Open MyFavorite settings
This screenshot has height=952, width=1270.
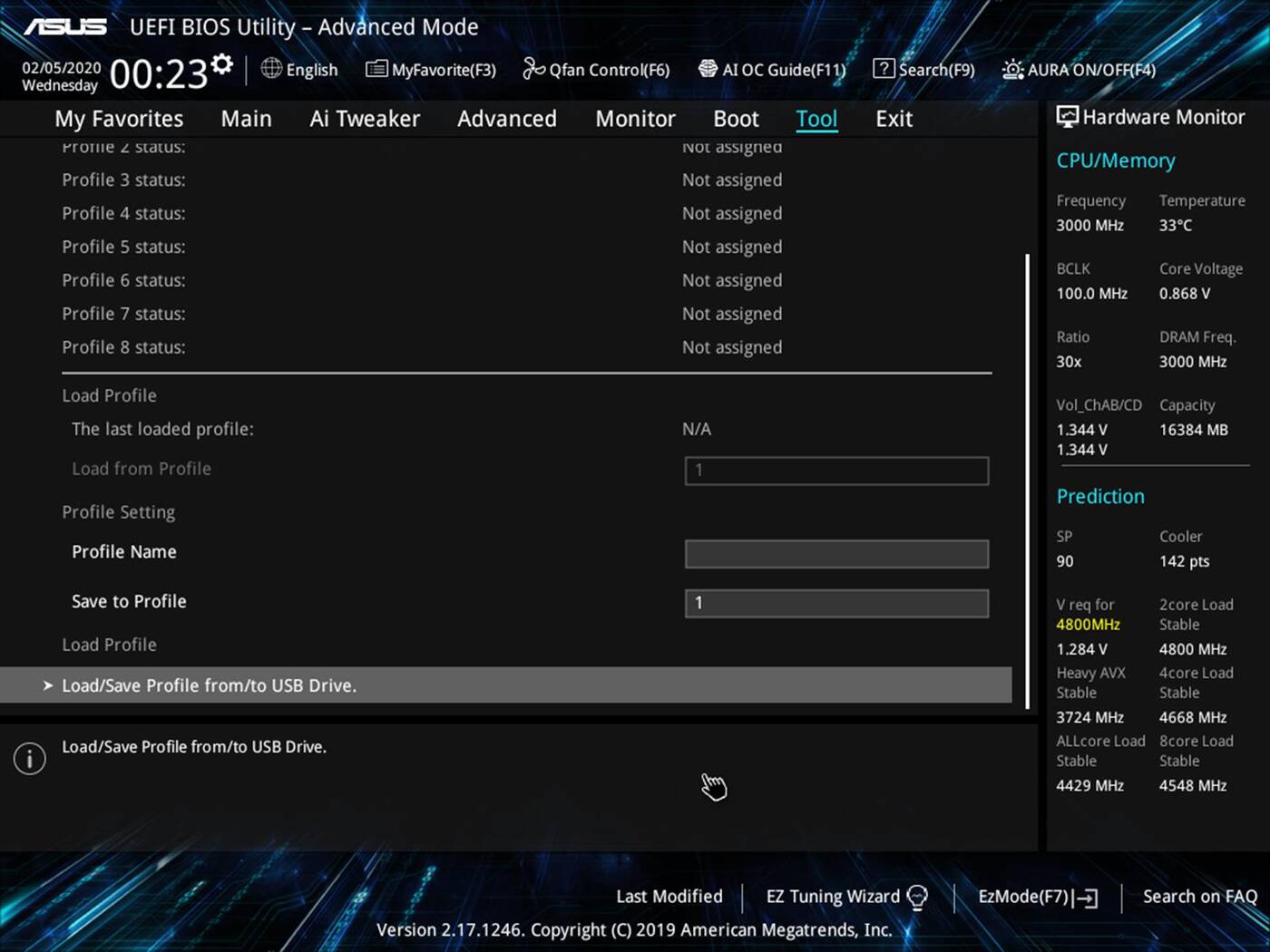tap(430, 69)
